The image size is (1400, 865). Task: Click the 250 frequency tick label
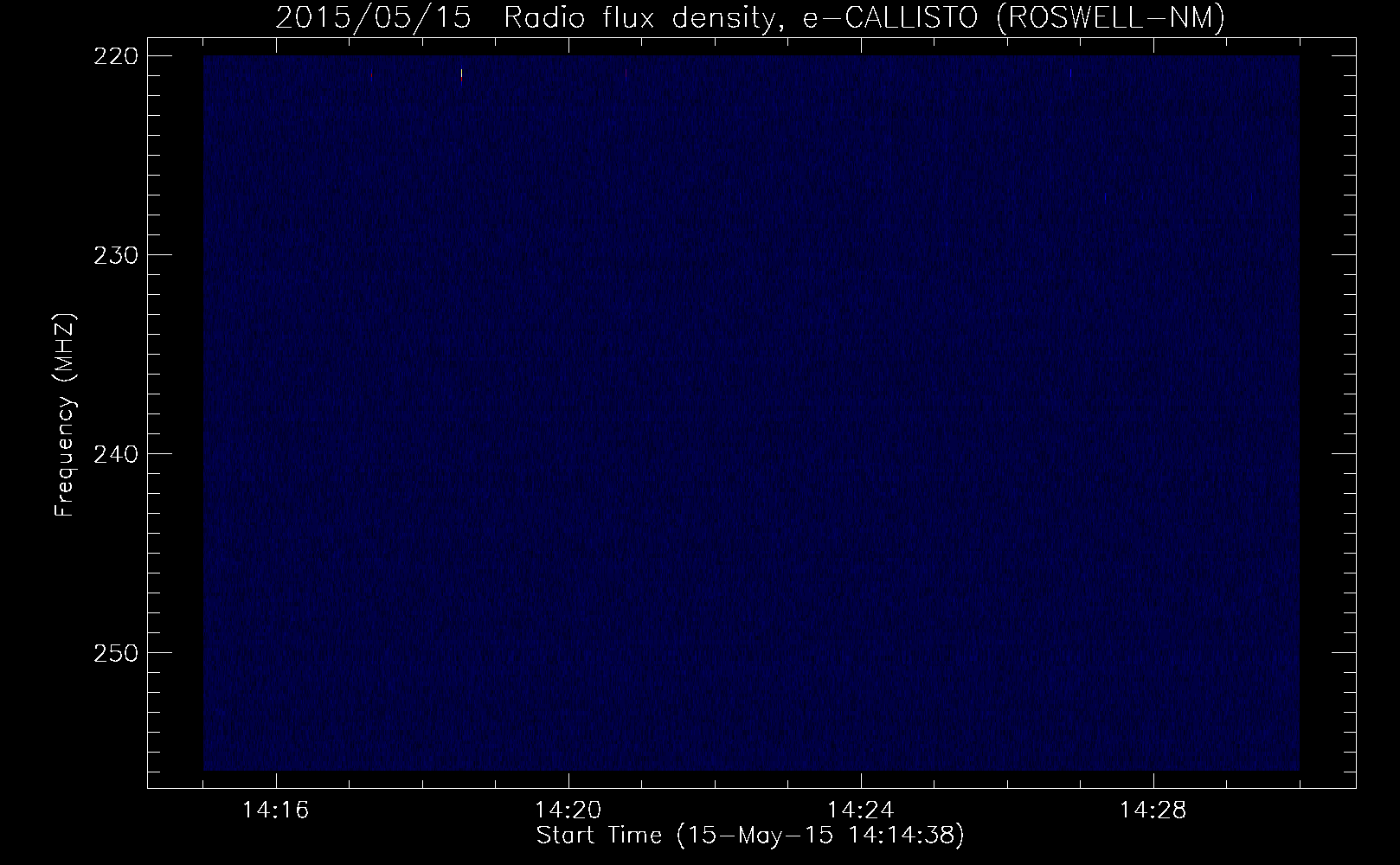point(114,653)
